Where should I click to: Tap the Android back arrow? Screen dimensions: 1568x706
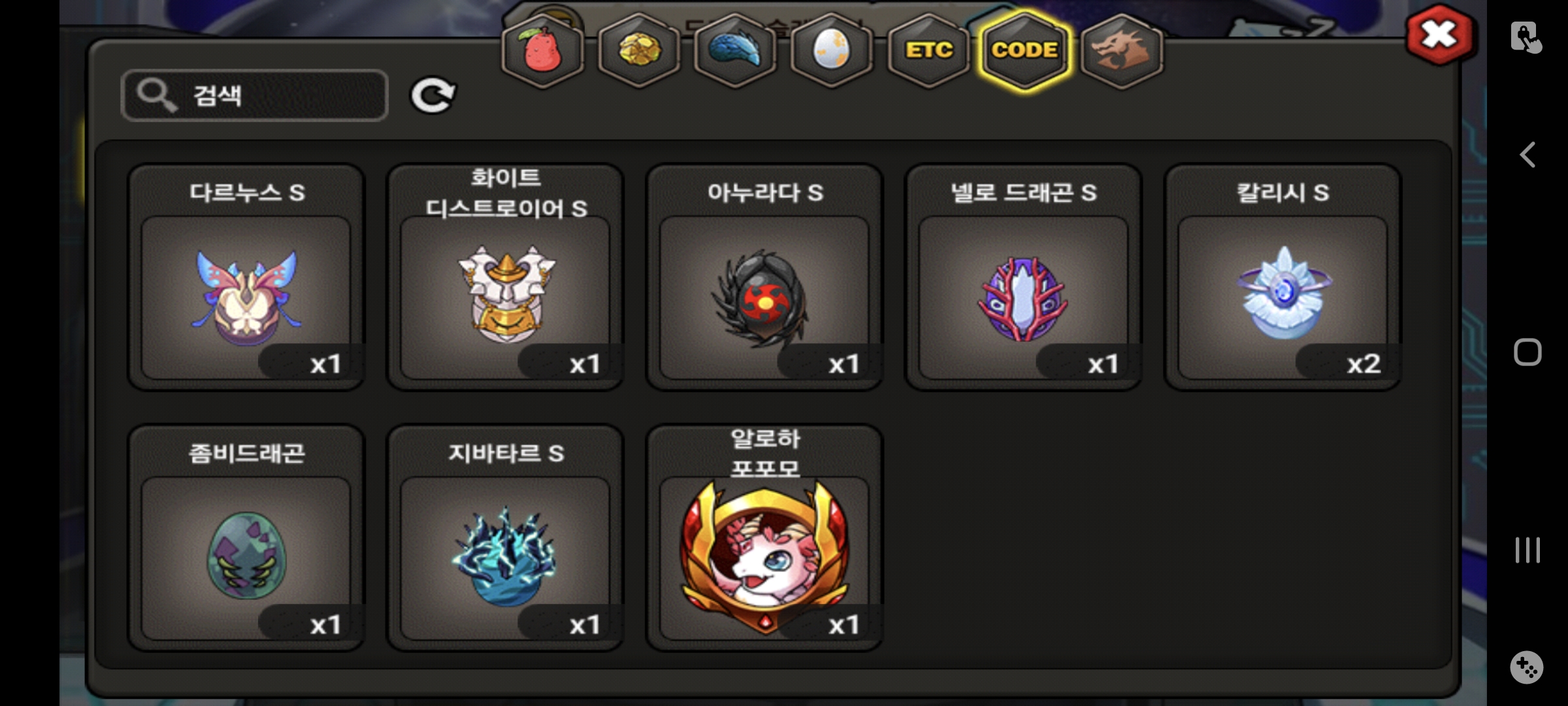click(1527, 155)
